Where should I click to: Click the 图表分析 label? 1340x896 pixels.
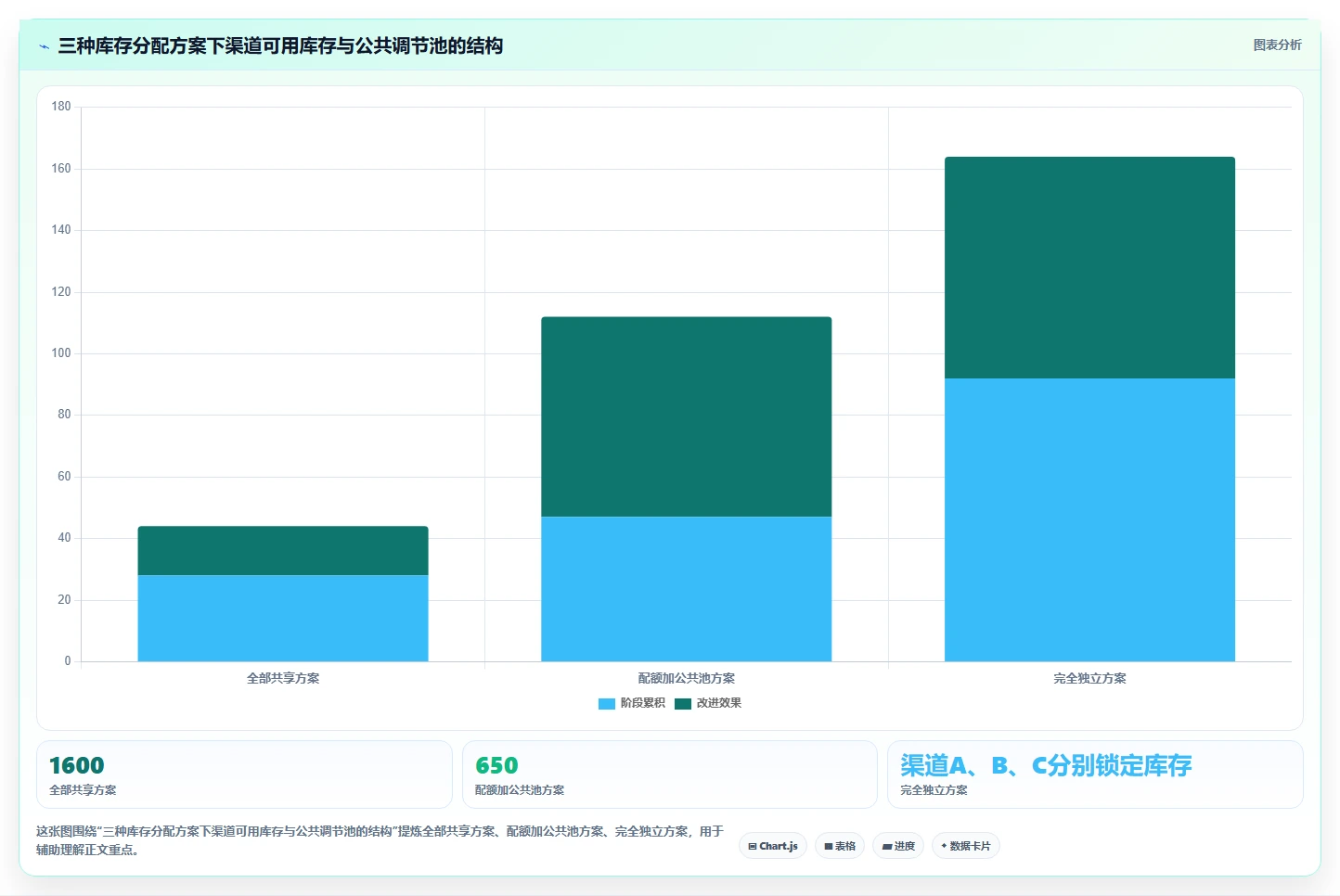point(1277,45)
